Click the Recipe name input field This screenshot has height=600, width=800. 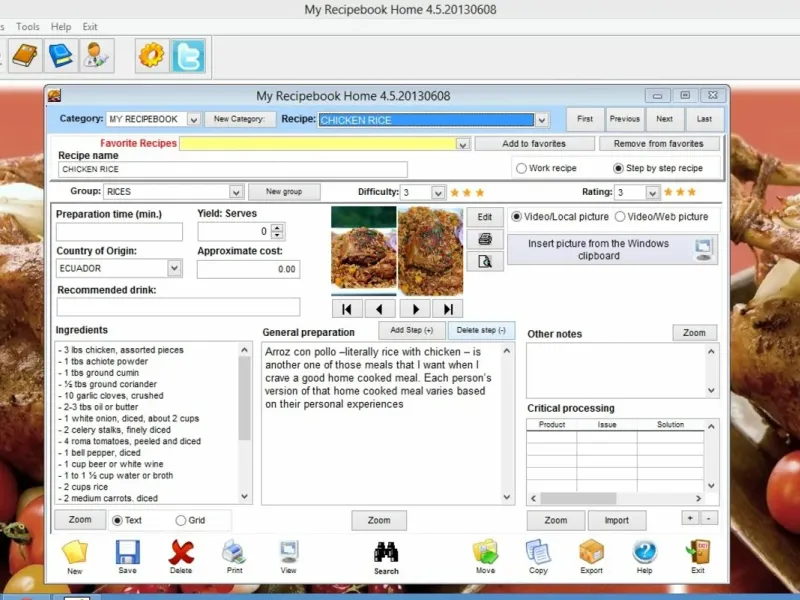pos(233,169)
